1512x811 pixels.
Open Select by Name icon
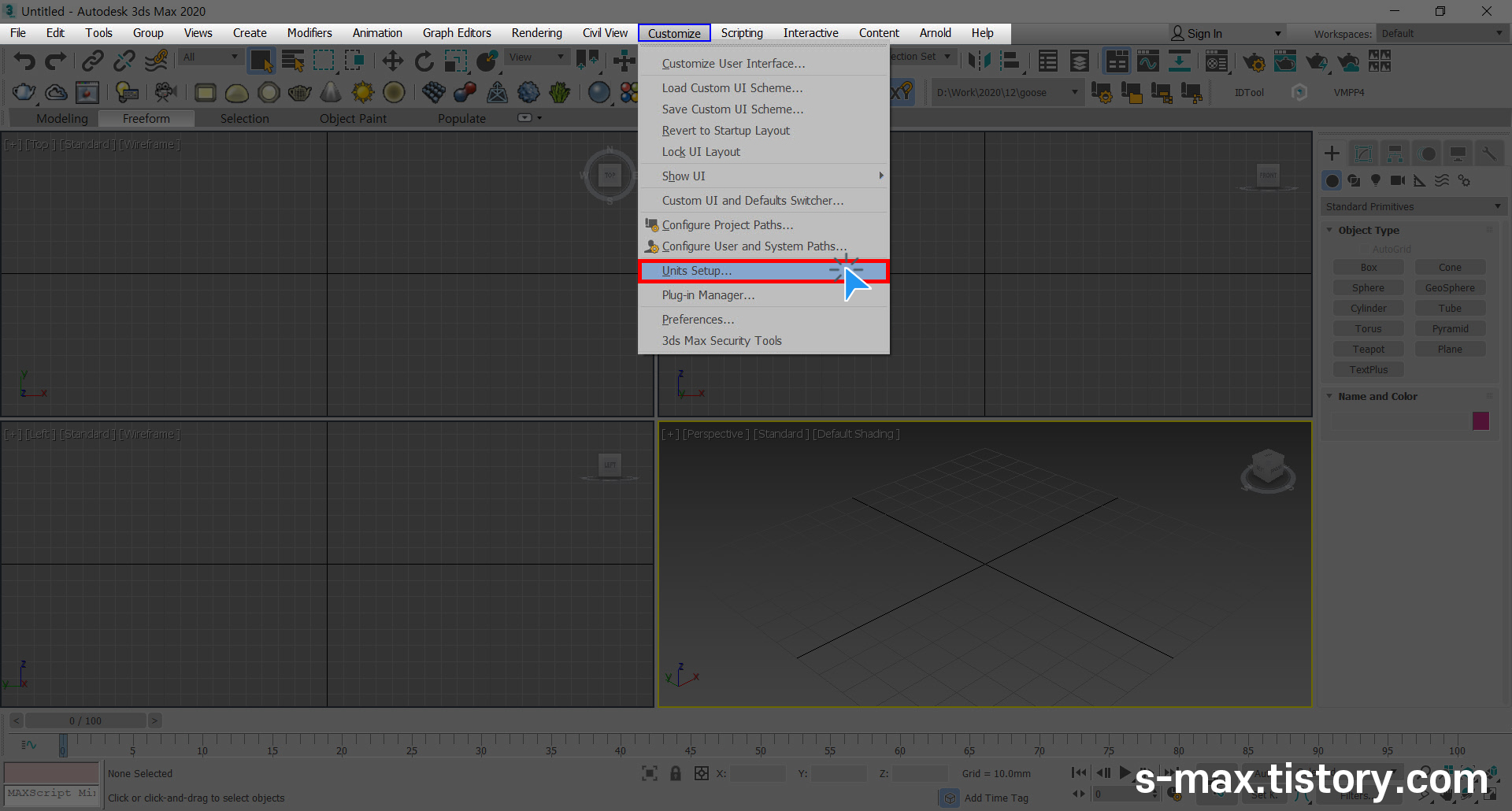tap(293, 61)
